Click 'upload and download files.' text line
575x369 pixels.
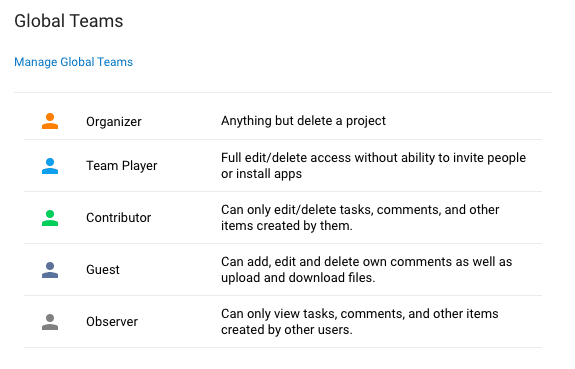coord(298,278)
